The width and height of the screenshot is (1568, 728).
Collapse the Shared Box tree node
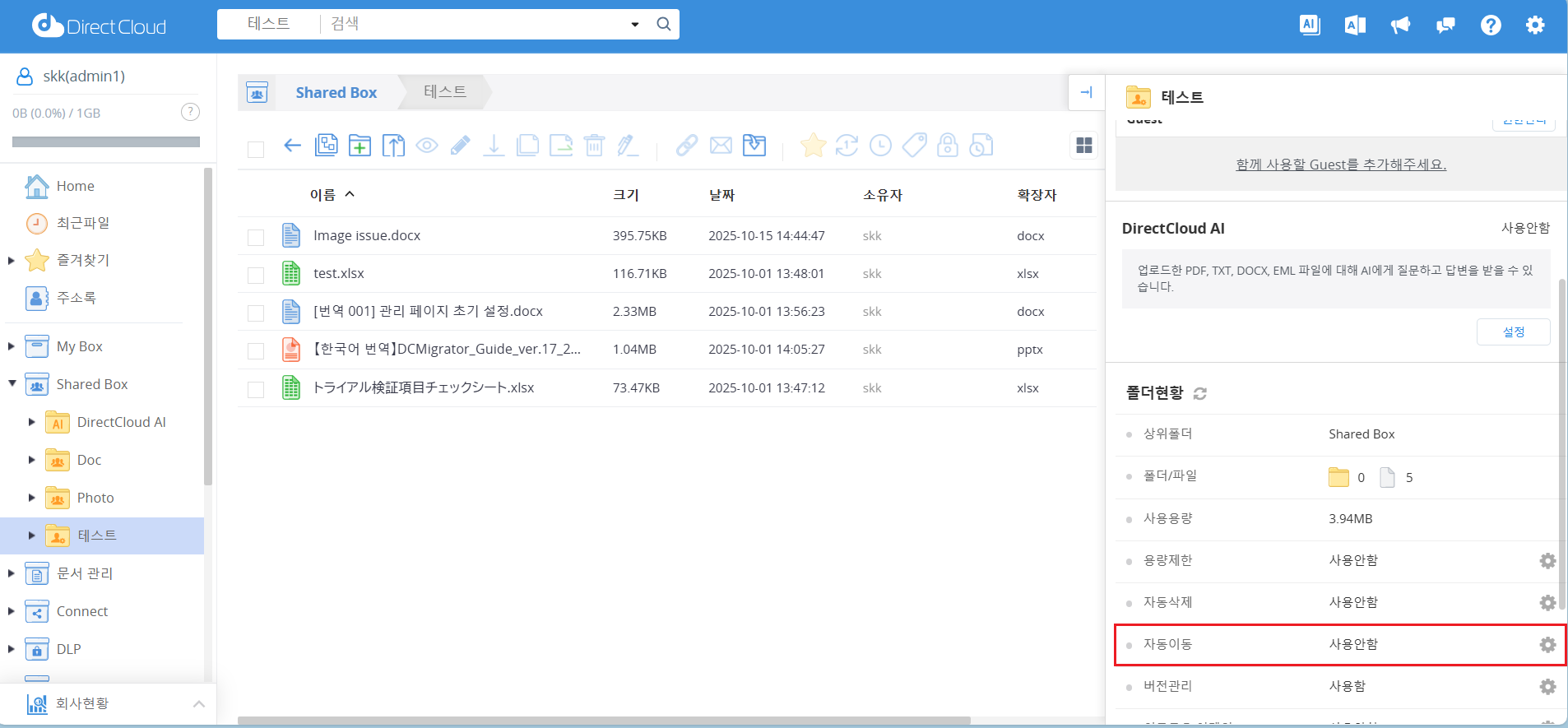[12, 383]
